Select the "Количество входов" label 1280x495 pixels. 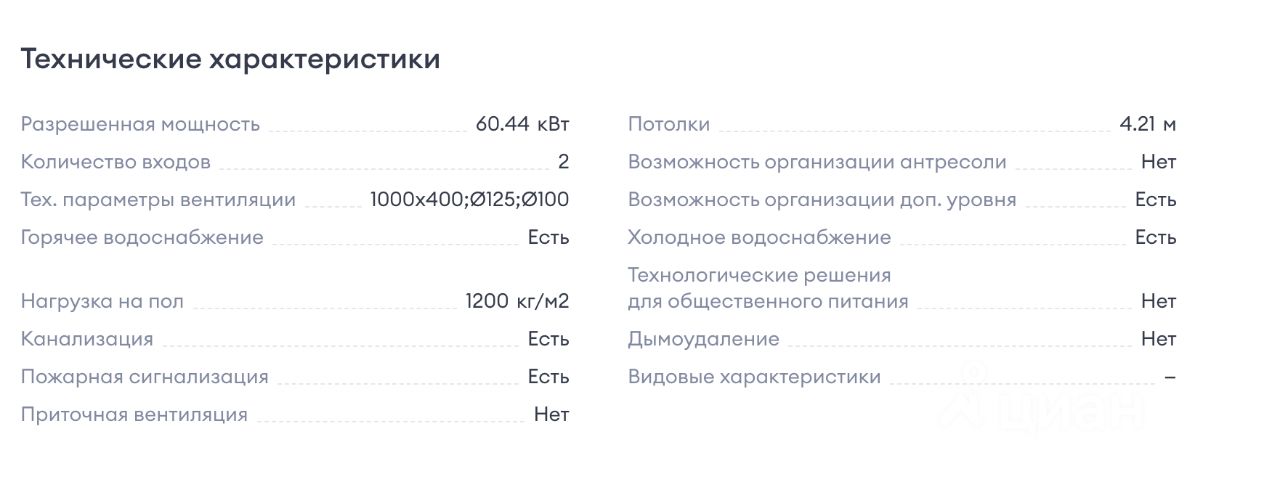[x=116, y=162]
